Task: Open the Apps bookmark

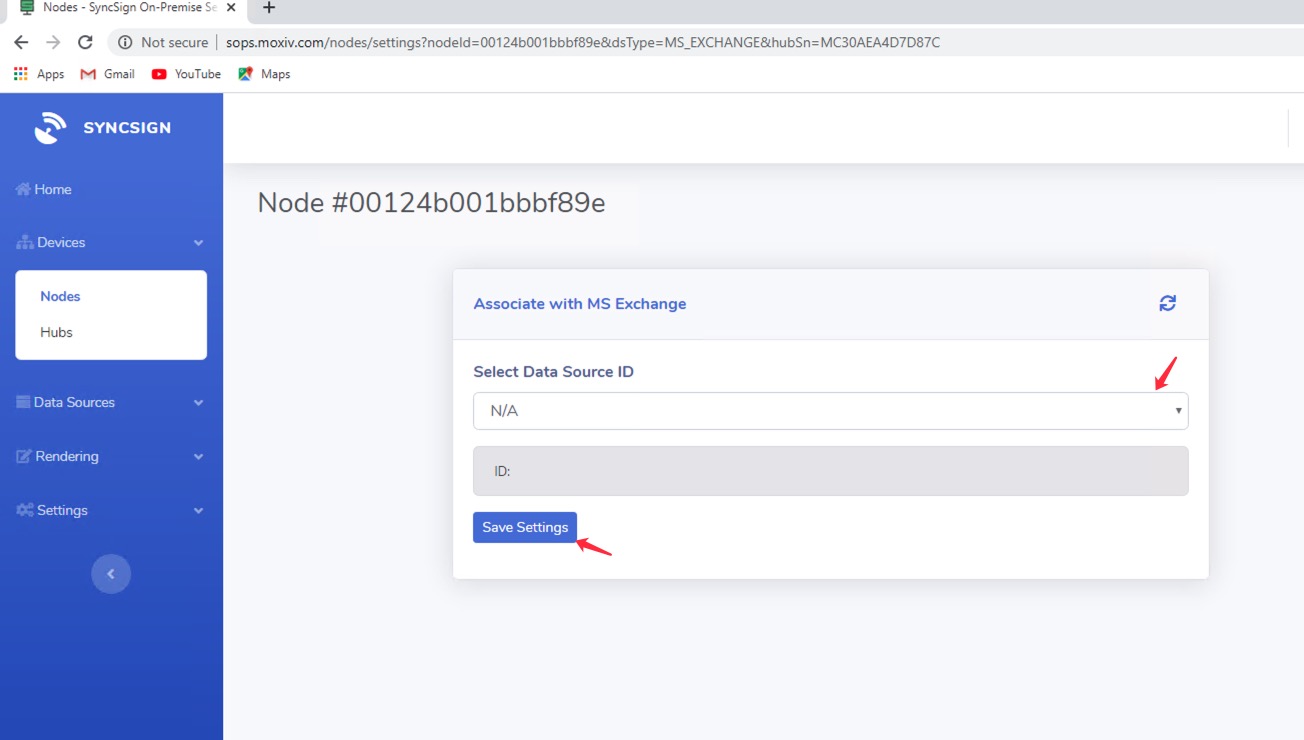Action: click(39, 74)
